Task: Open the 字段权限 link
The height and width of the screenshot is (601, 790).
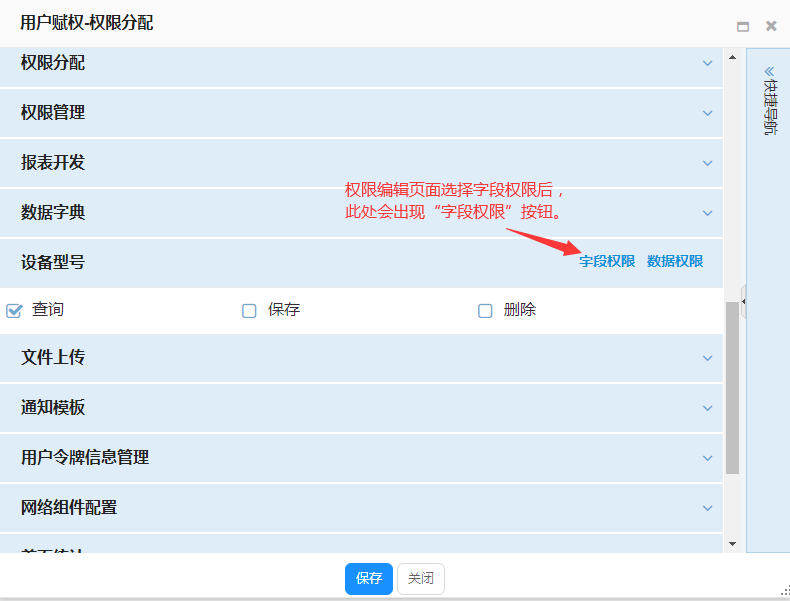Action: click(607, 262)
